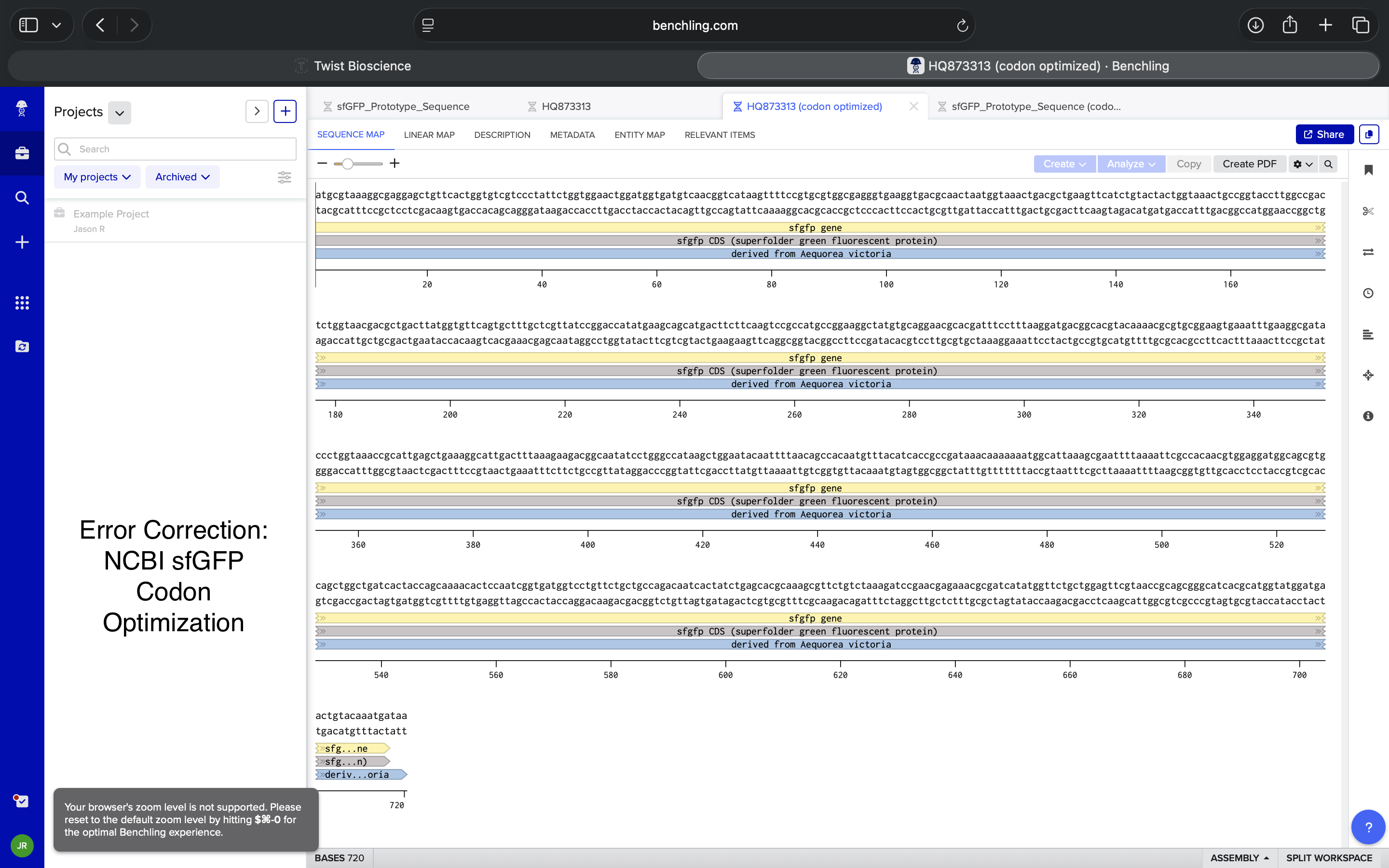This screenshot has height=868, width=1389.
Task: Open global search in left sidebar
Action: [22, 198]
